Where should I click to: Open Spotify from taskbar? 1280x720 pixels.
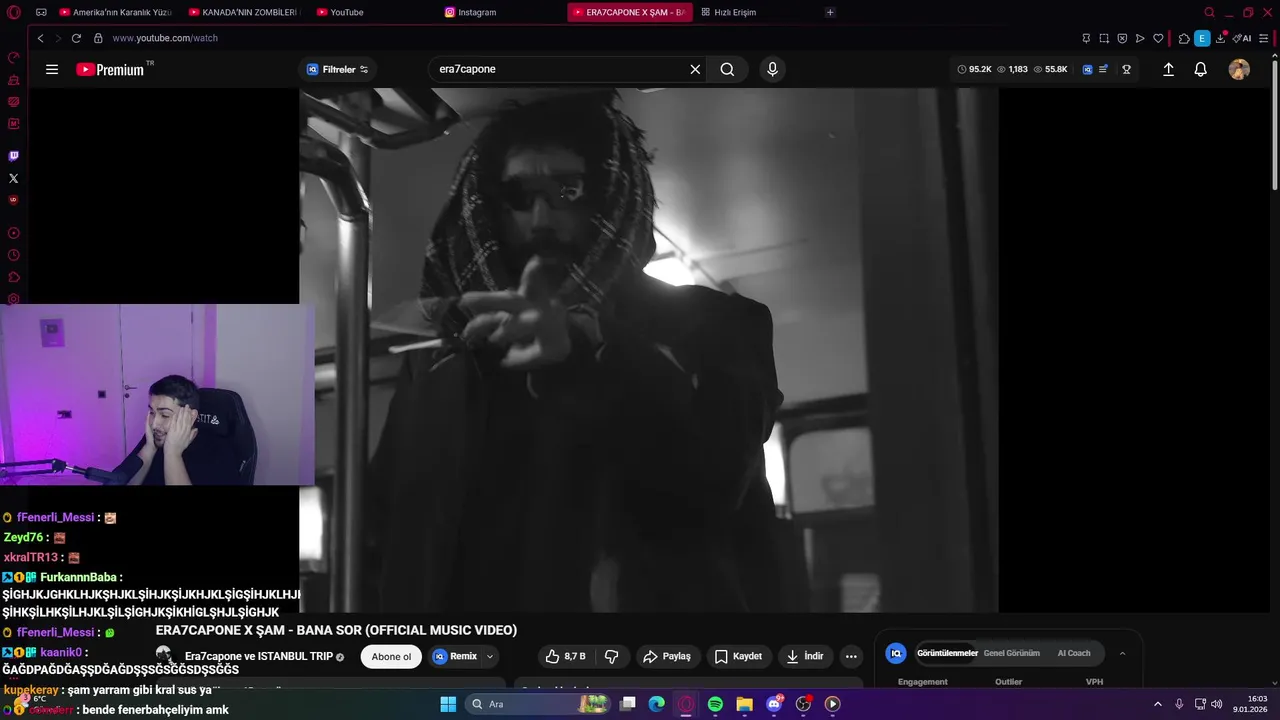(x=715, y=704)
